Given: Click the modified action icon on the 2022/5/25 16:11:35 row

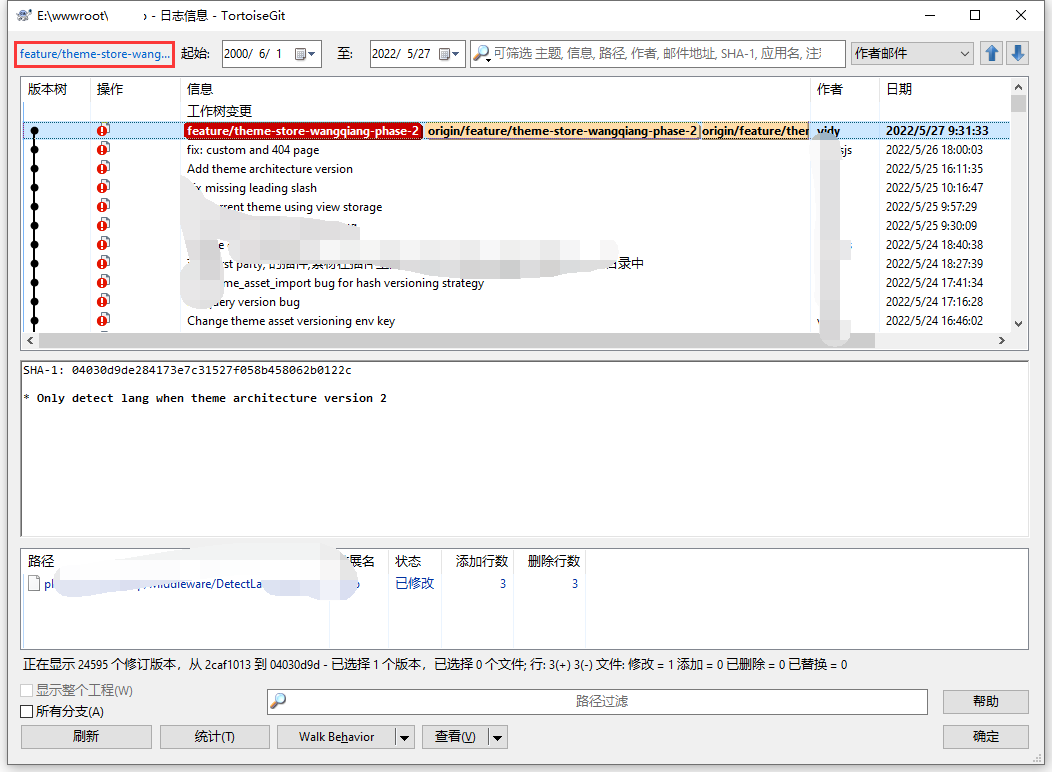Looking at the screenshot, I should pos(103,168).
